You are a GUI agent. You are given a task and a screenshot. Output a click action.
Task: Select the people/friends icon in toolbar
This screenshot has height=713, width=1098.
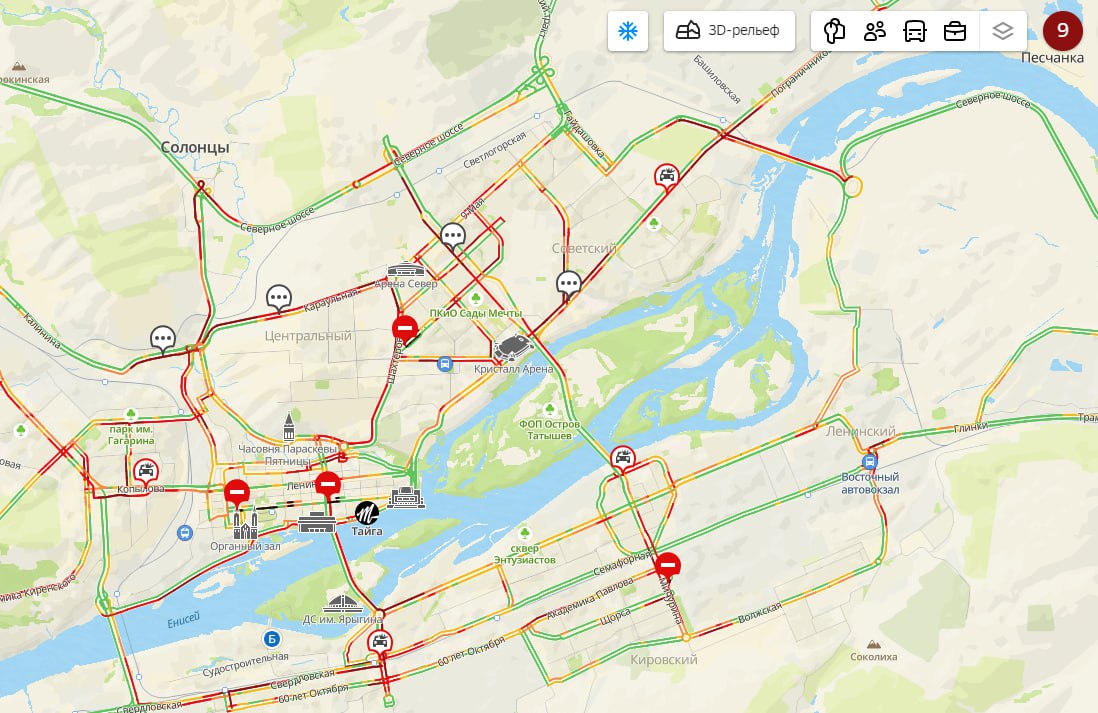tap(875, 31)
